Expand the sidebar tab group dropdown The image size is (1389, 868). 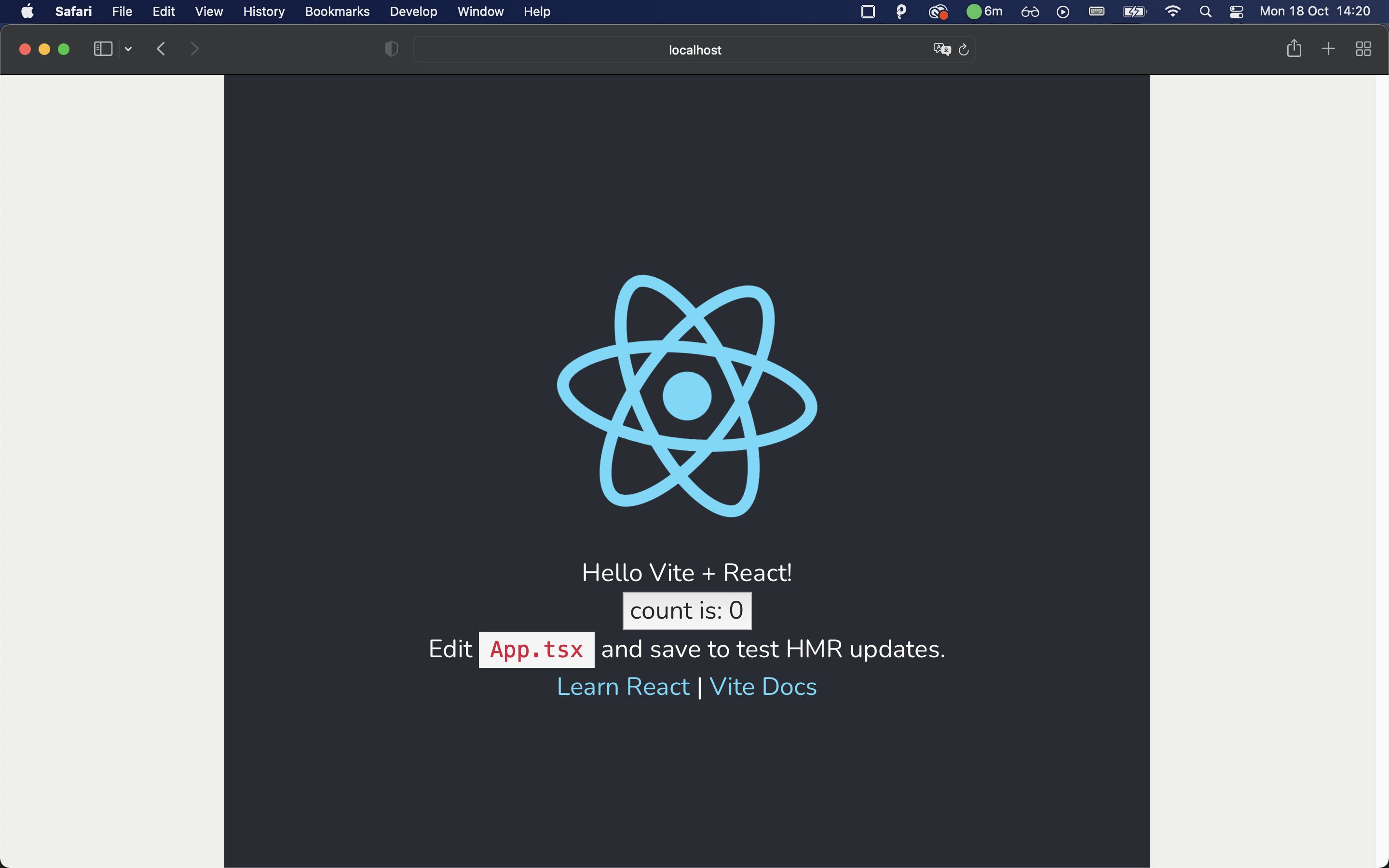click(129, 49)
